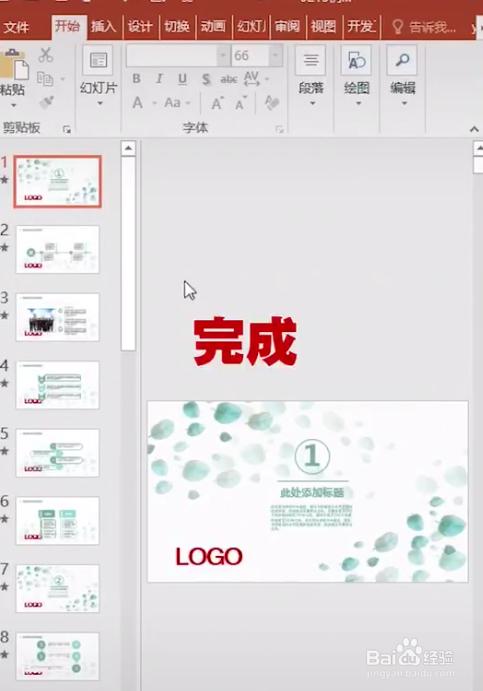The height and width of the screenshot is (691, 483).
Task: Click the Format Painter brush icon
Action: pyautogui.click(x=46, y=102)
